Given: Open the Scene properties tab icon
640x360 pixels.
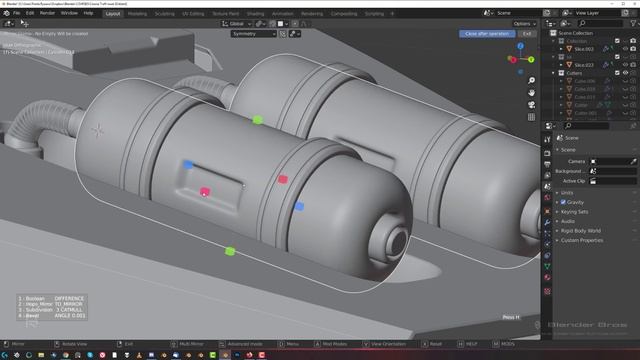Looking at the screenshot, I should click(547, 186).
